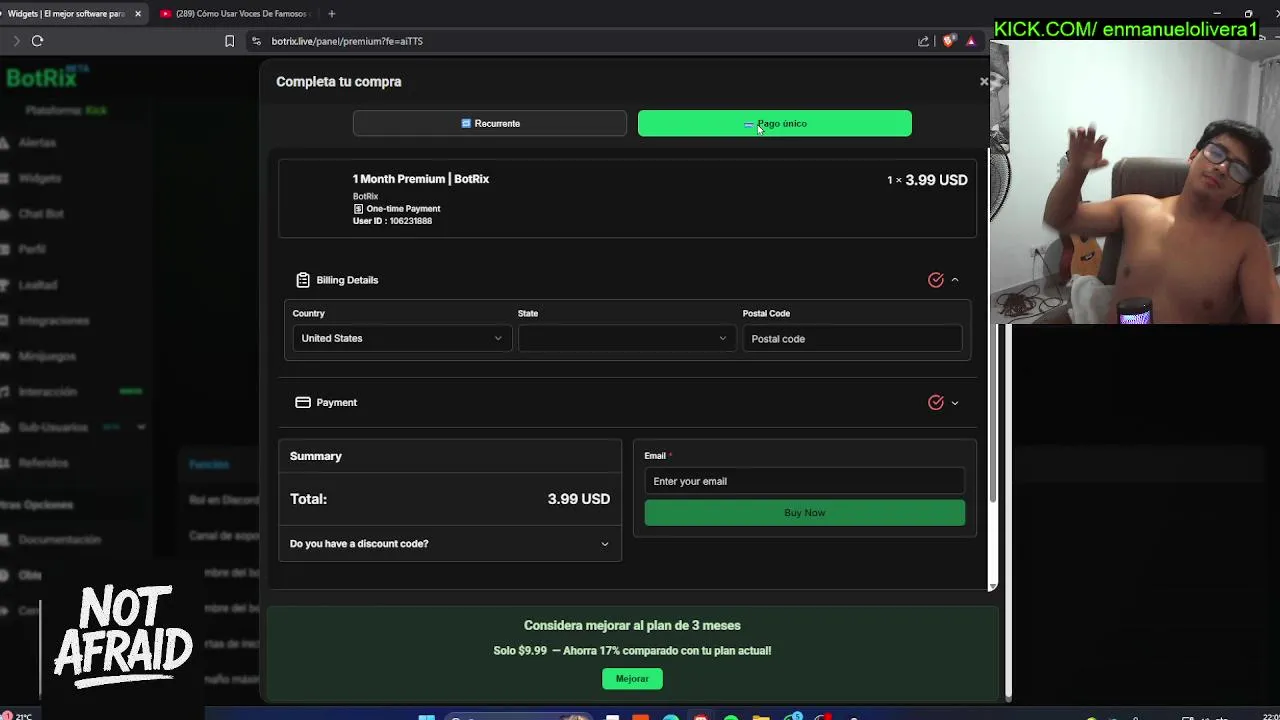Reload the browser page
Viewport: 1280px width, 720px height.
pos(37,41)
